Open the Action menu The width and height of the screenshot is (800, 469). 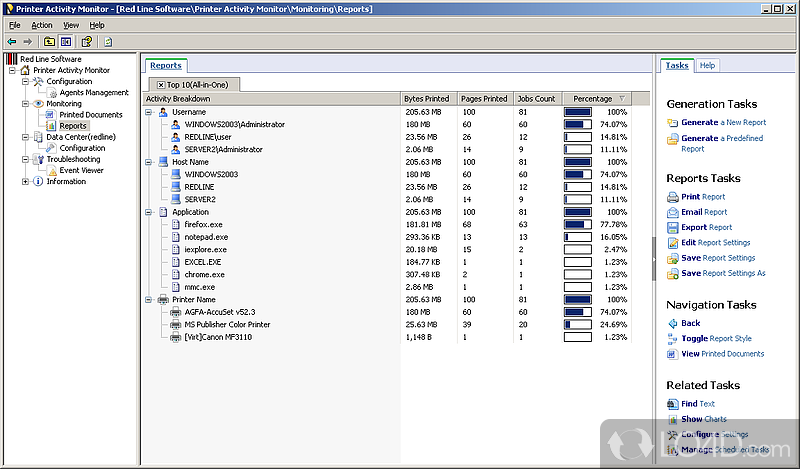(41, 24)
